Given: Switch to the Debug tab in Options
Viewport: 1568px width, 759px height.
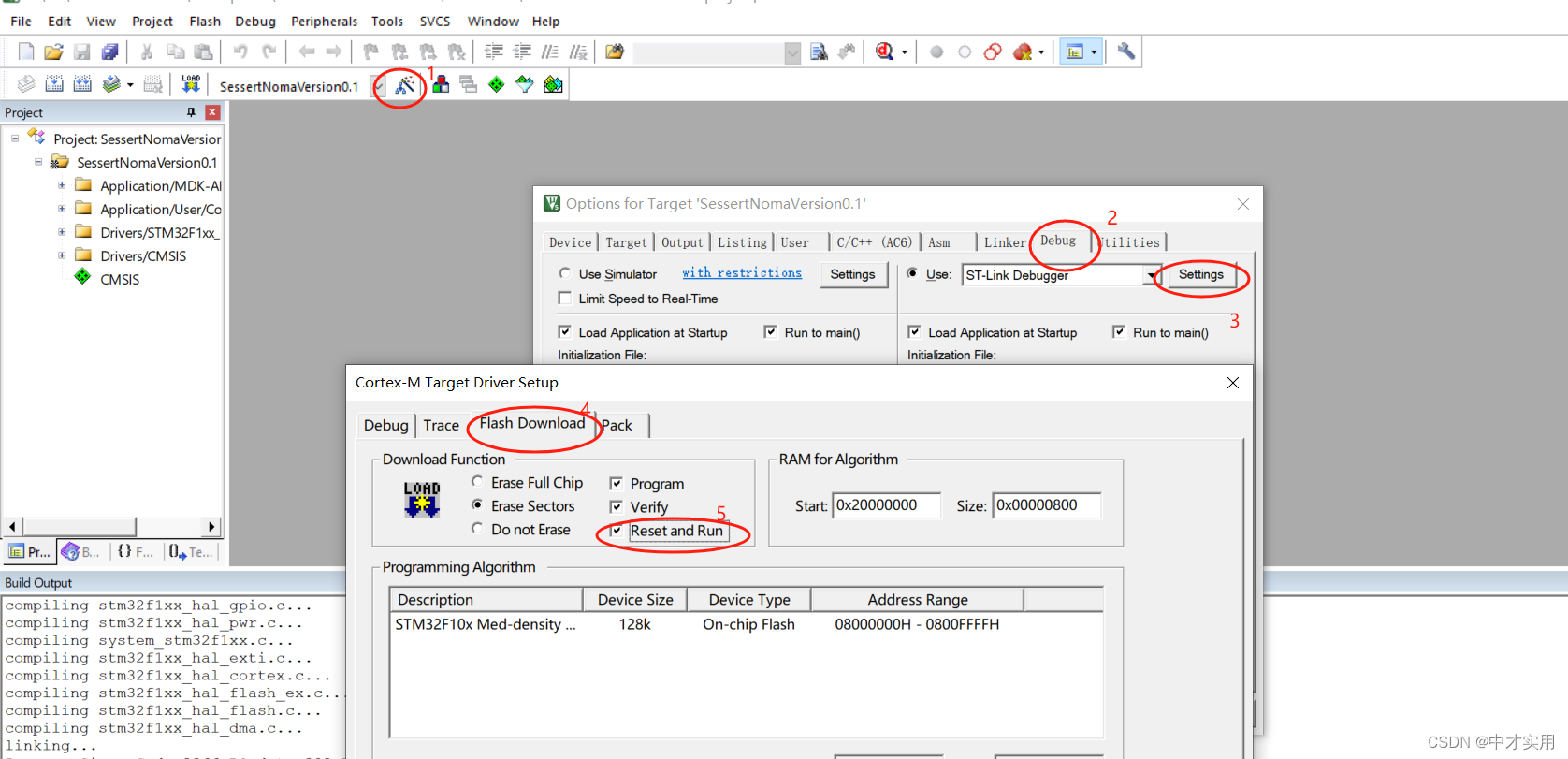Looking at the screenshot, I should (1058, 241).
